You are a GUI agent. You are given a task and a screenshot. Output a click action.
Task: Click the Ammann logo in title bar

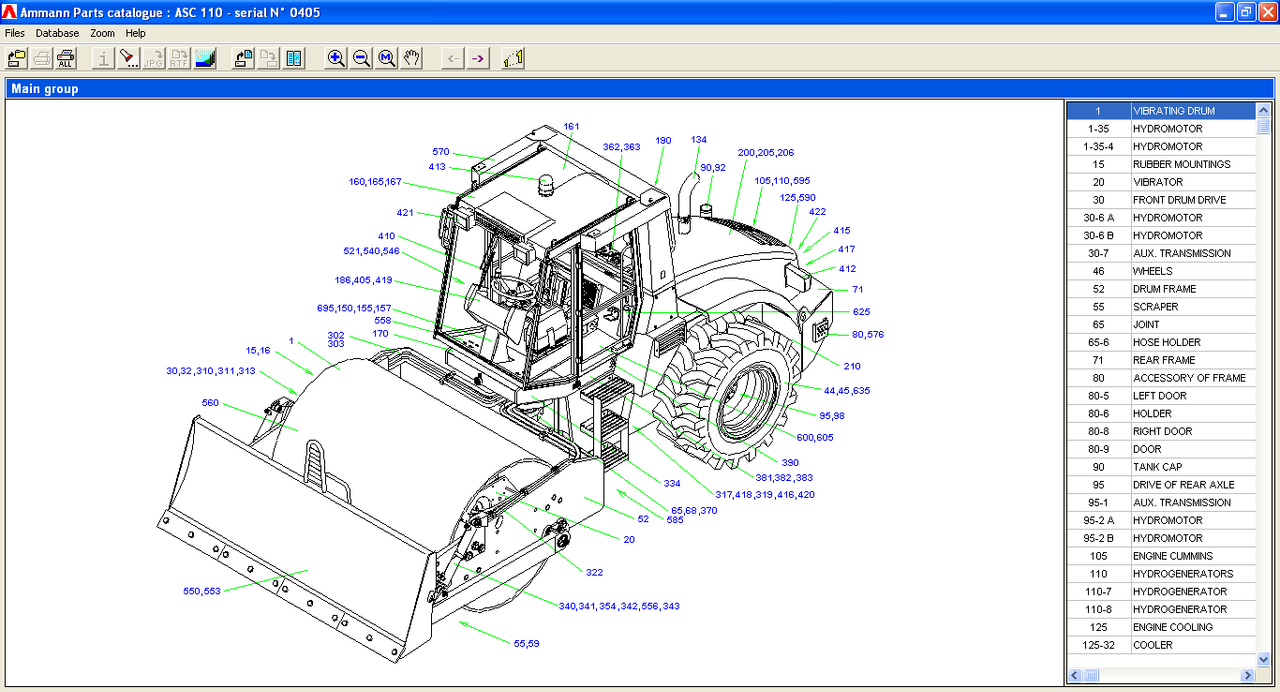[11, 12]
